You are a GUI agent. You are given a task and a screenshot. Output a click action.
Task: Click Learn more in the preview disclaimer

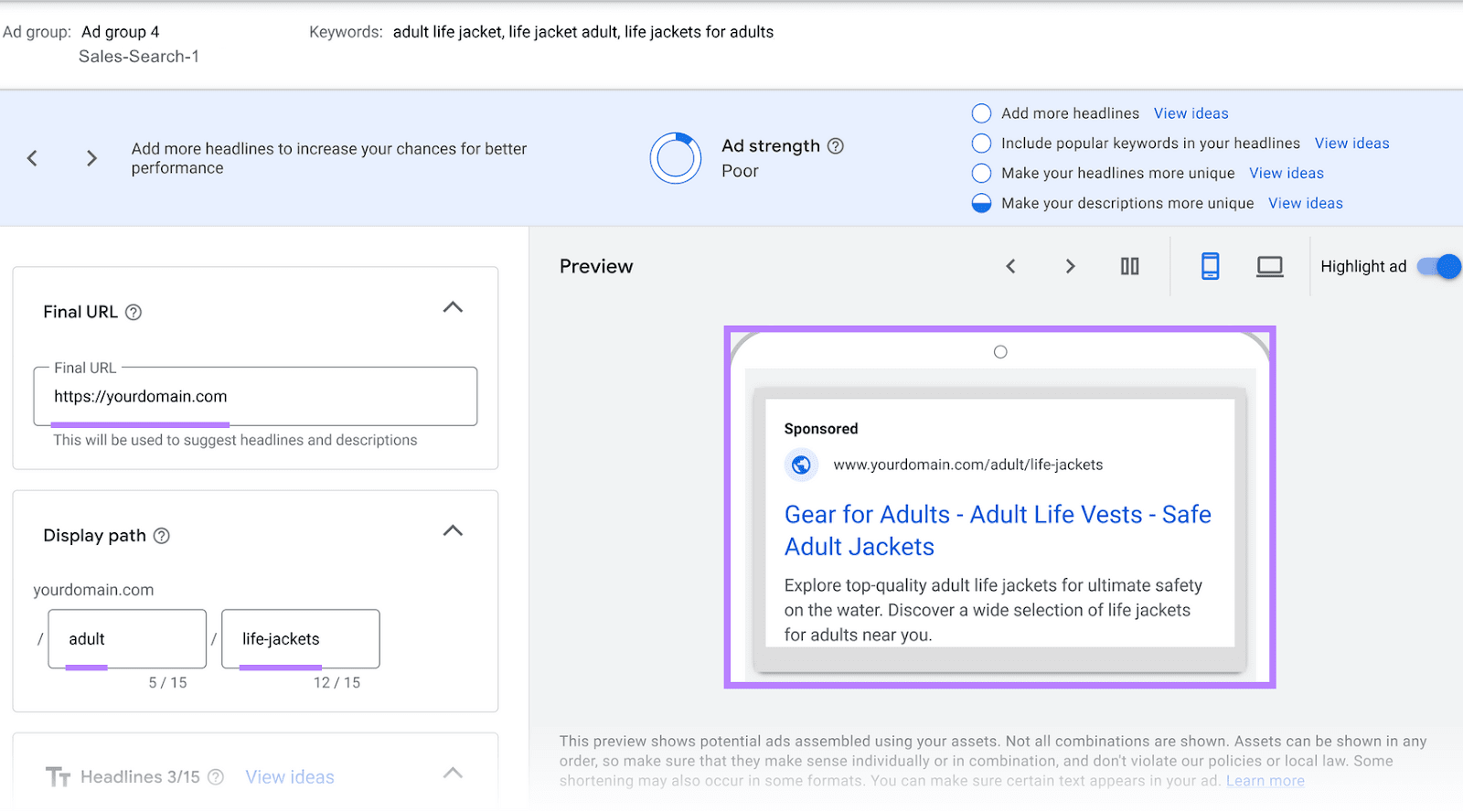(1265, 780)
